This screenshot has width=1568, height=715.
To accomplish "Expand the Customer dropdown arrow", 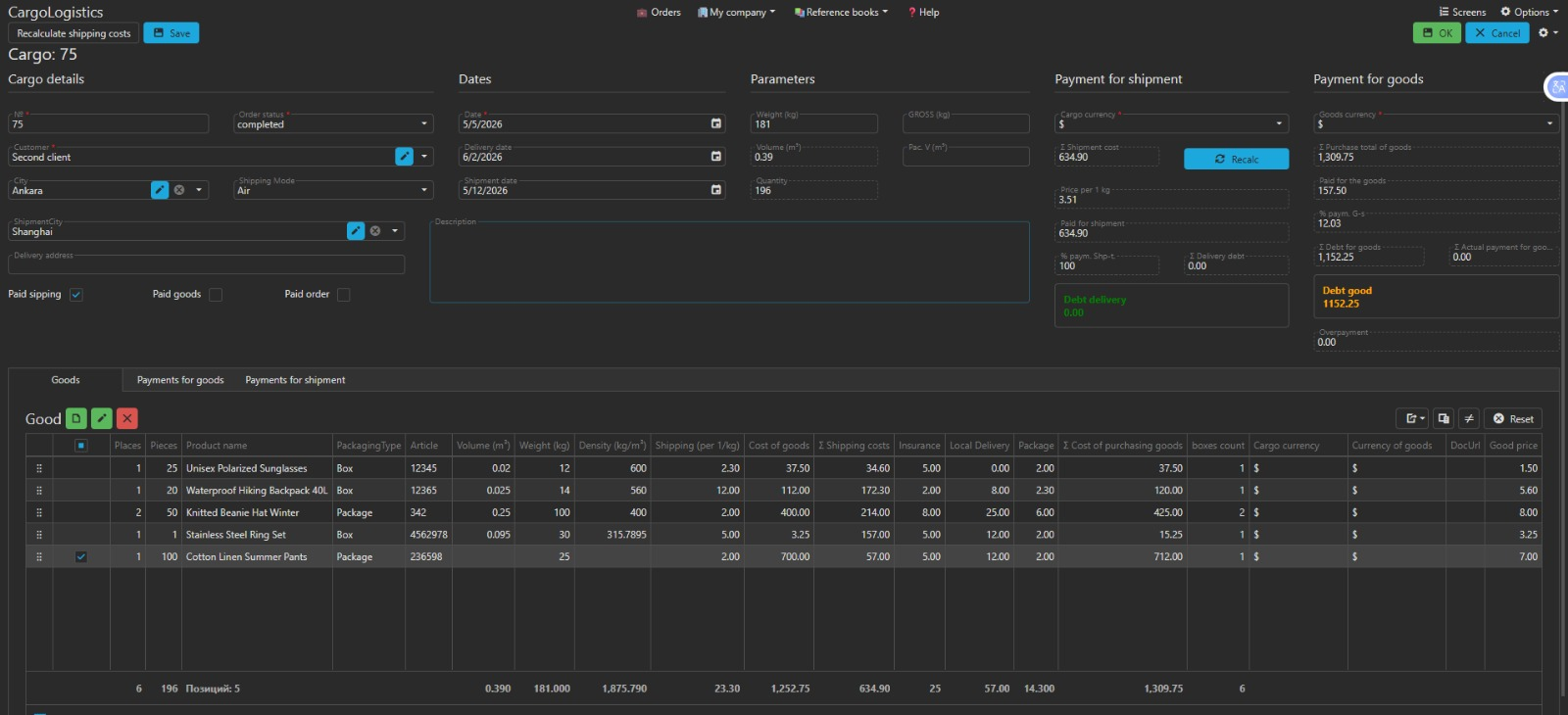I will 424,156.
